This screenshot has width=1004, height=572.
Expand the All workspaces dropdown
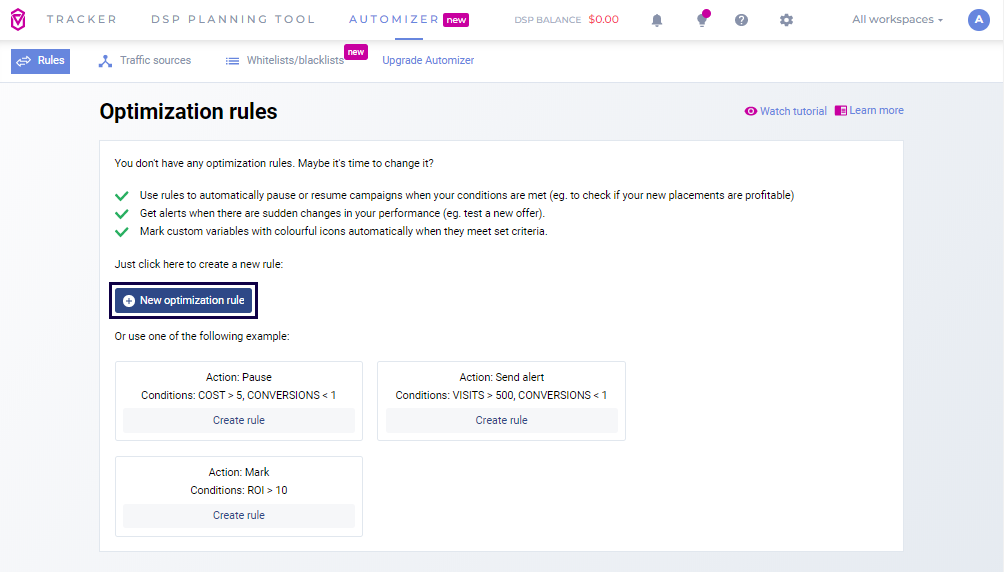click(x=897, y=20)
